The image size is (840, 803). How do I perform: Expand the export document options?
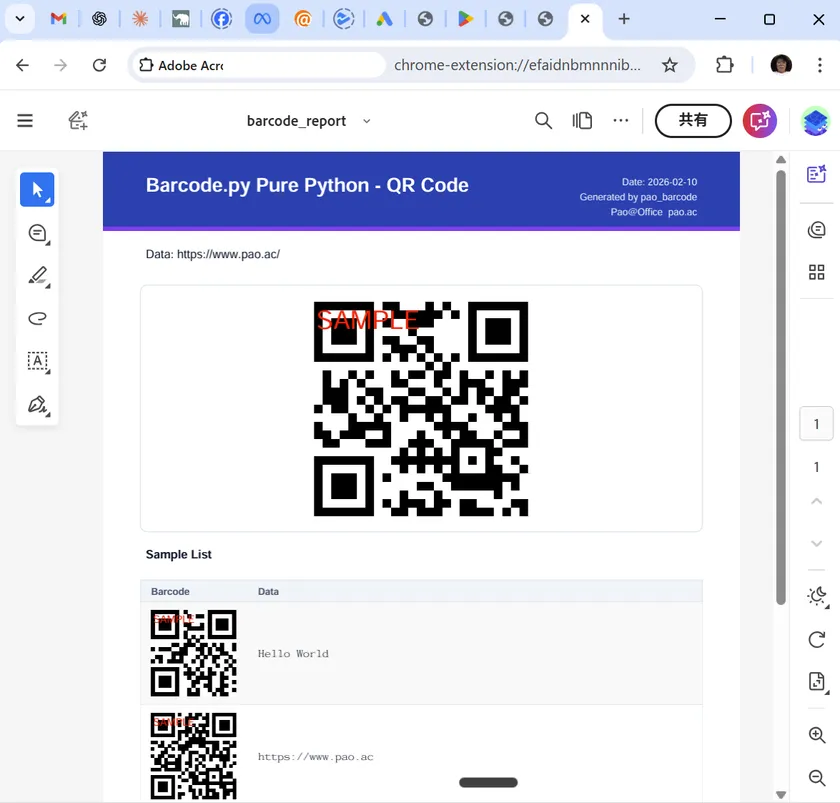(x=816, y=681)
